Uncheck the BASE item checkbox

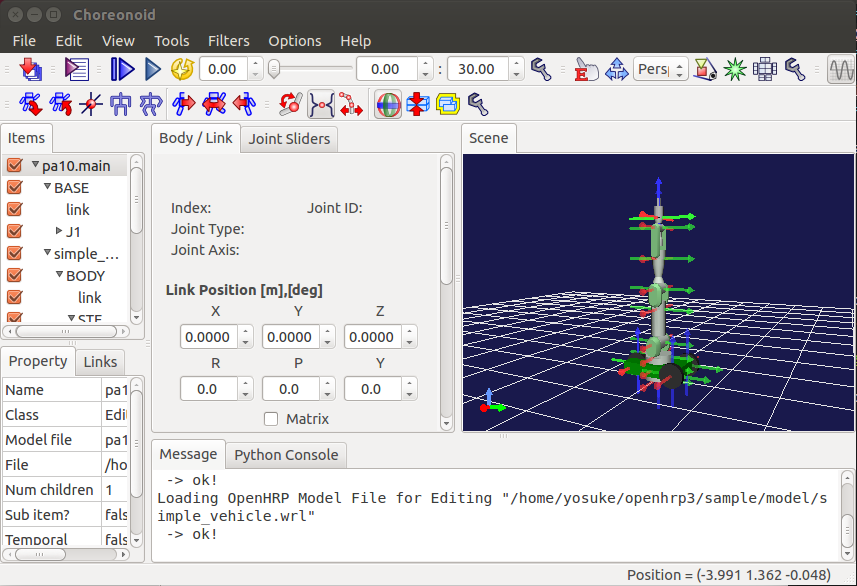click(x=15, y=187)
